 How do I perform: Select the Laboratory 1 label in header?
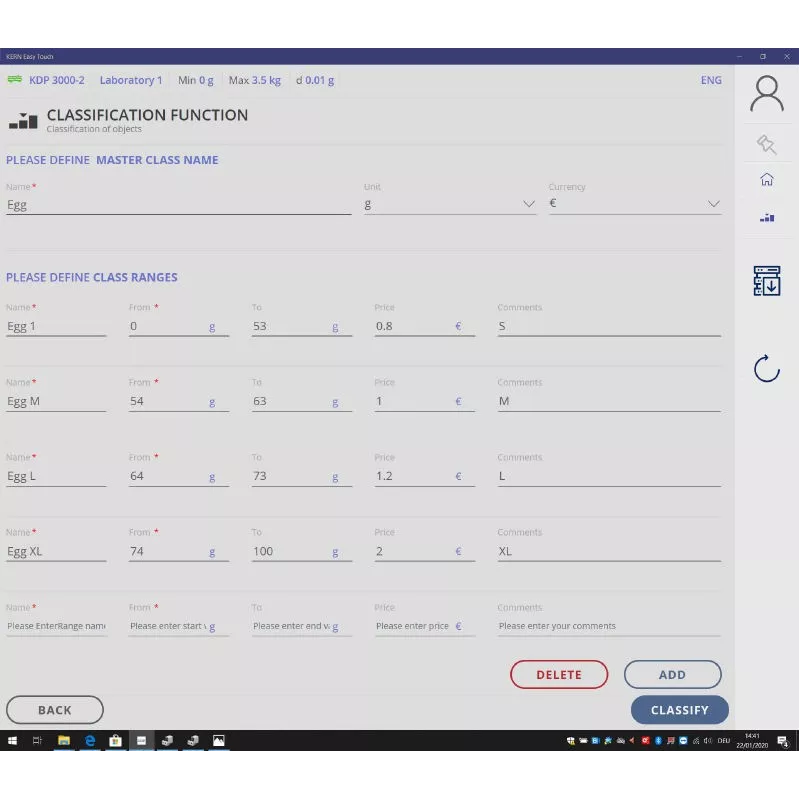(130, 80)
